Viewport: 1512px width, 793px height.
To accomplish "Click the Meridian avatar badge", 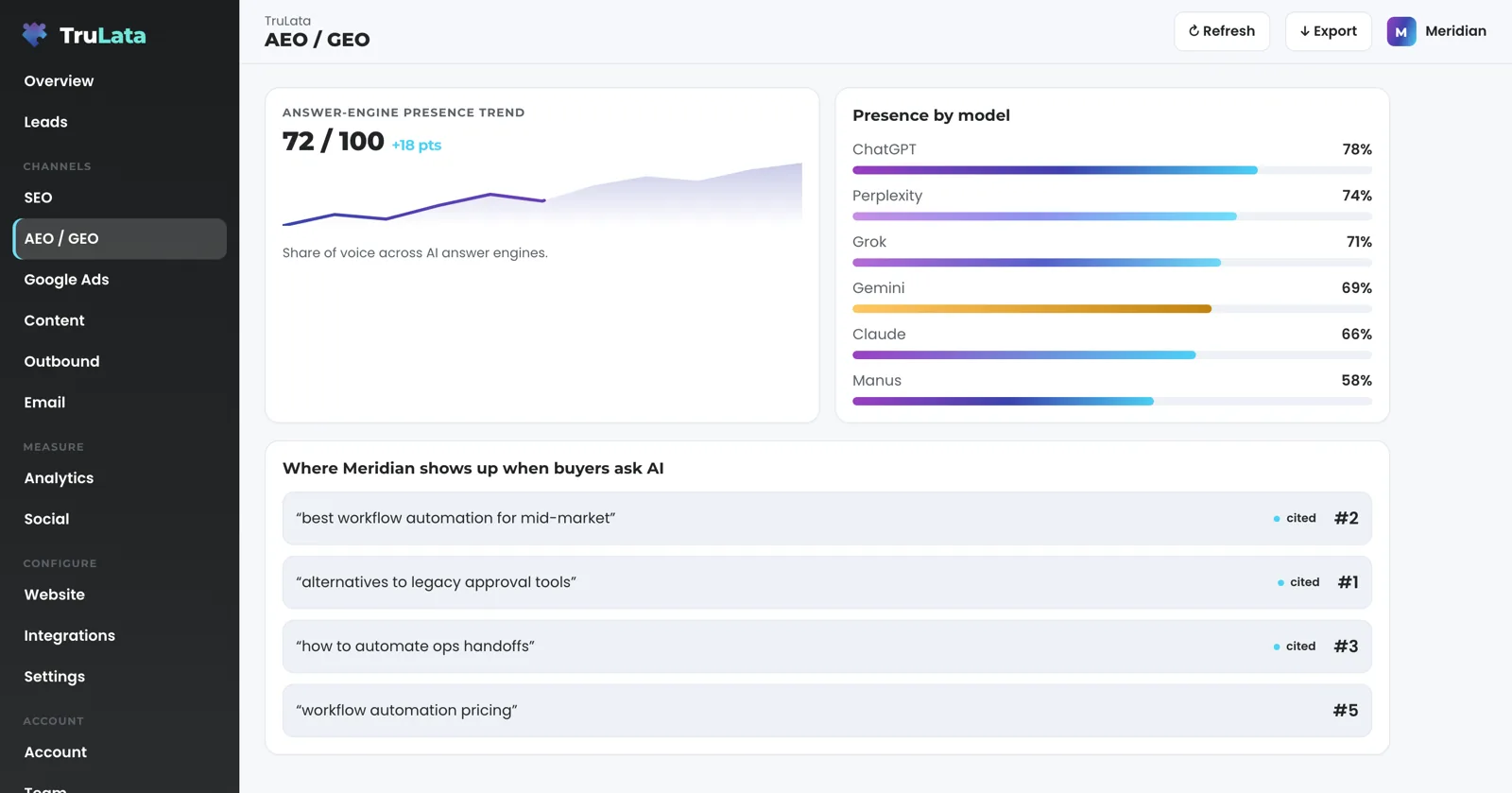I will click(1400, 31).
